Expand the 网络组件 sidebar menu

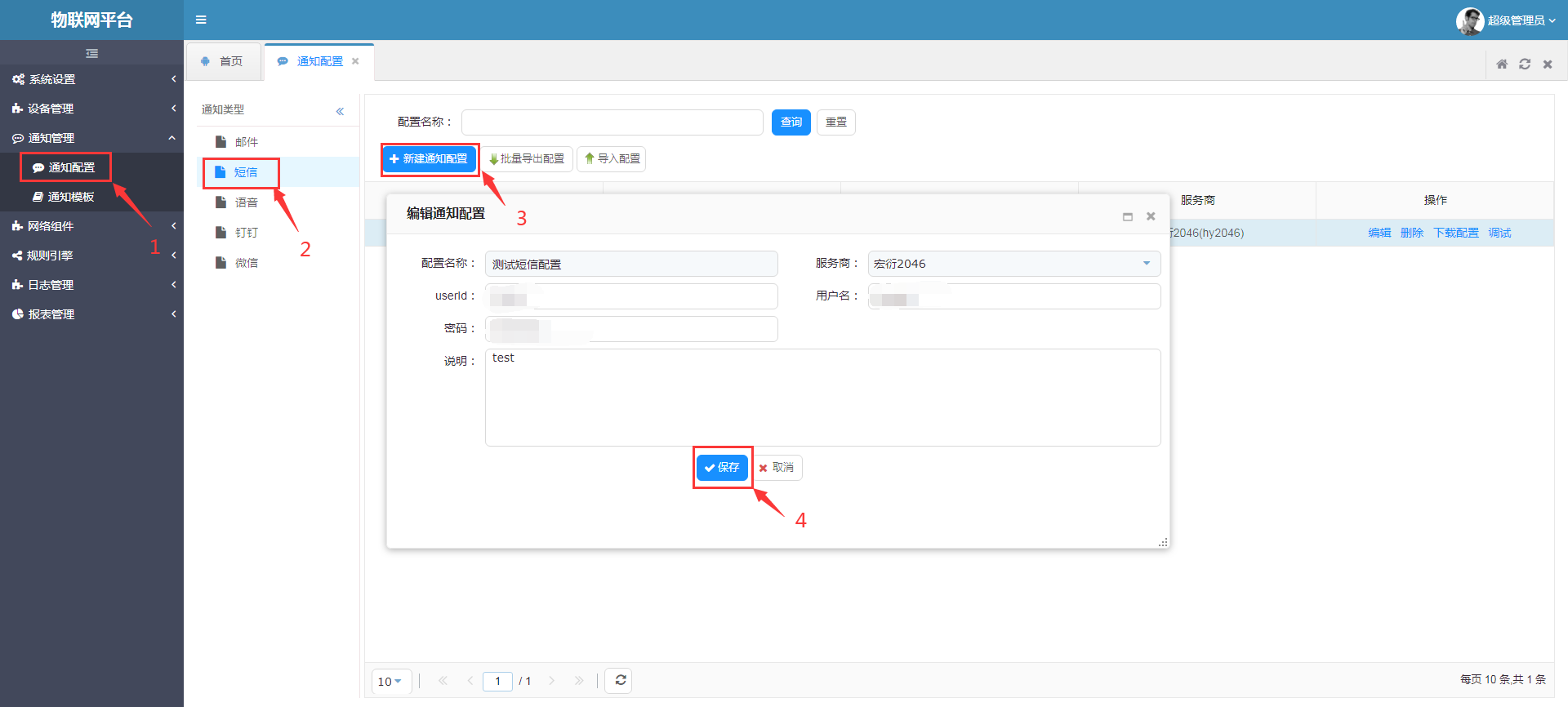point(91,226)
